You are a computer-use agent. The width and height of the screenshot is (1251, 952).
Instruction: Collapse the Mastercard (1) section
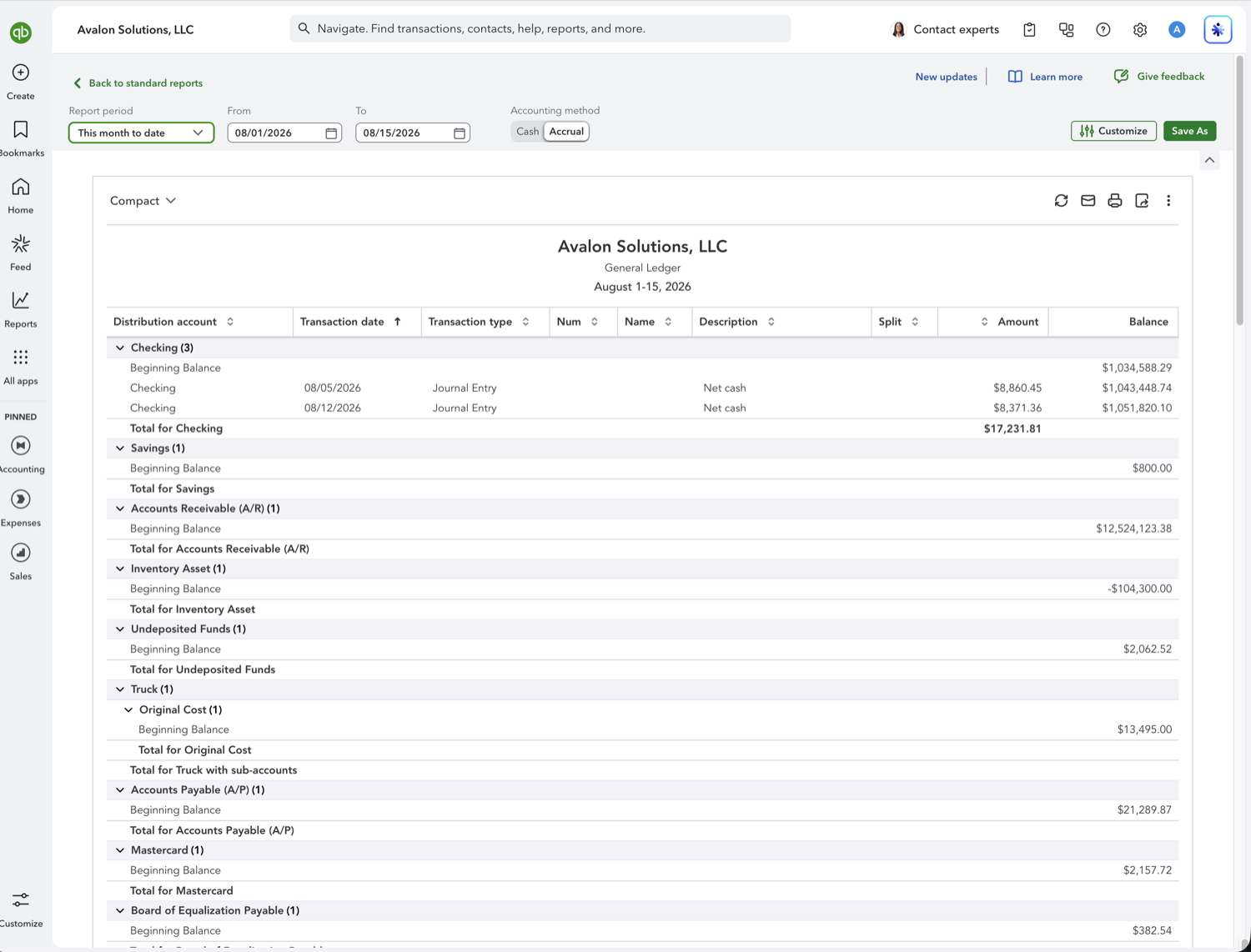pyautogui.click(x=120, y=850)
